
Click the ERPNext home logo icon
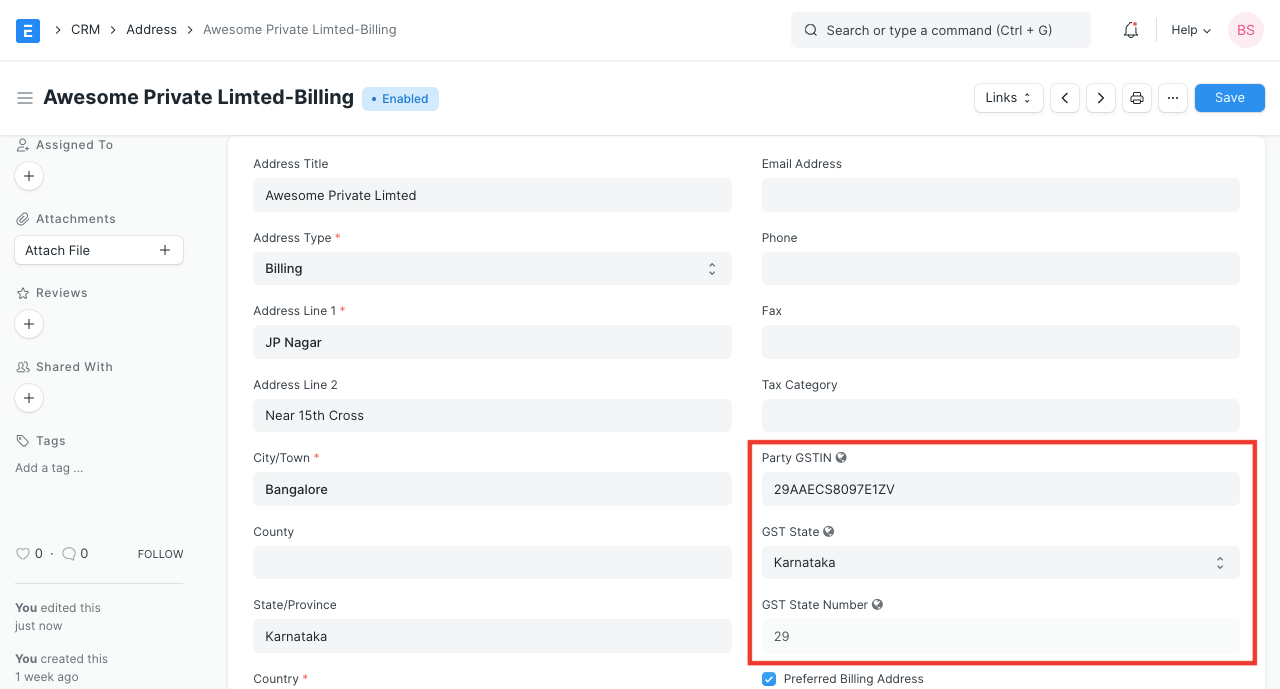(28, 30)
